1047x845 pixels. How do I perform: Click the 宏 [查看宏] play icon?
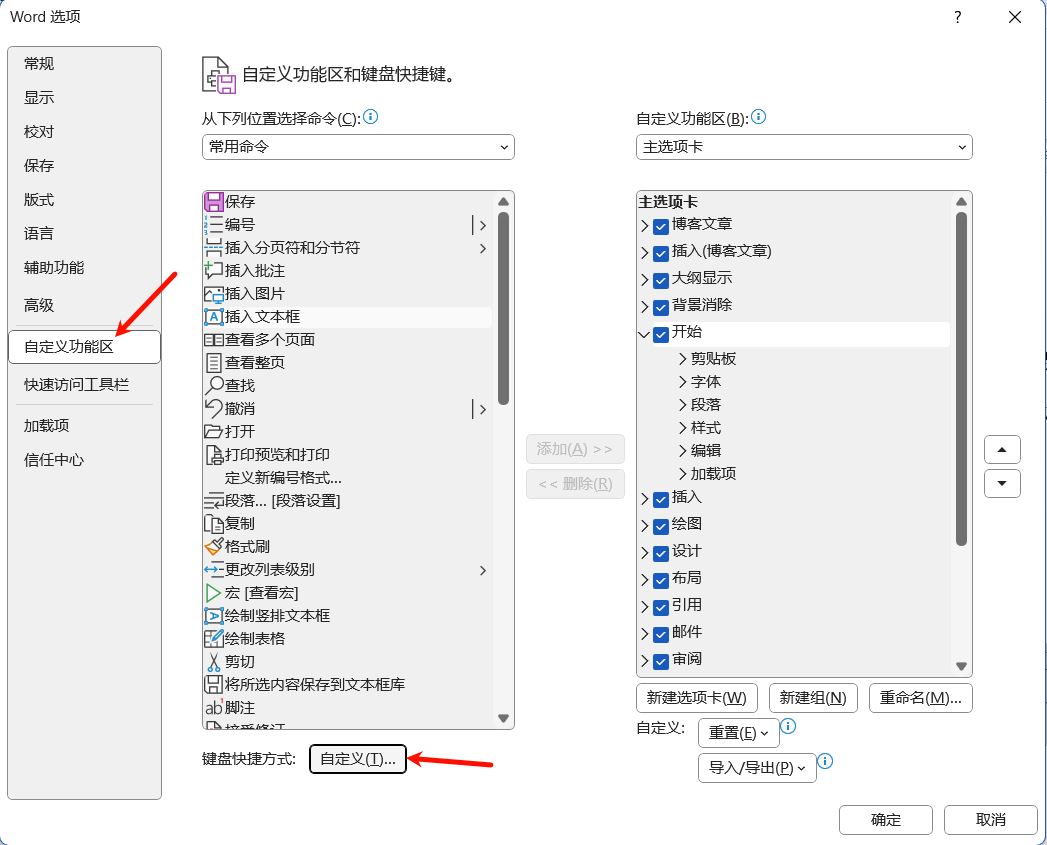pos(213,593)
